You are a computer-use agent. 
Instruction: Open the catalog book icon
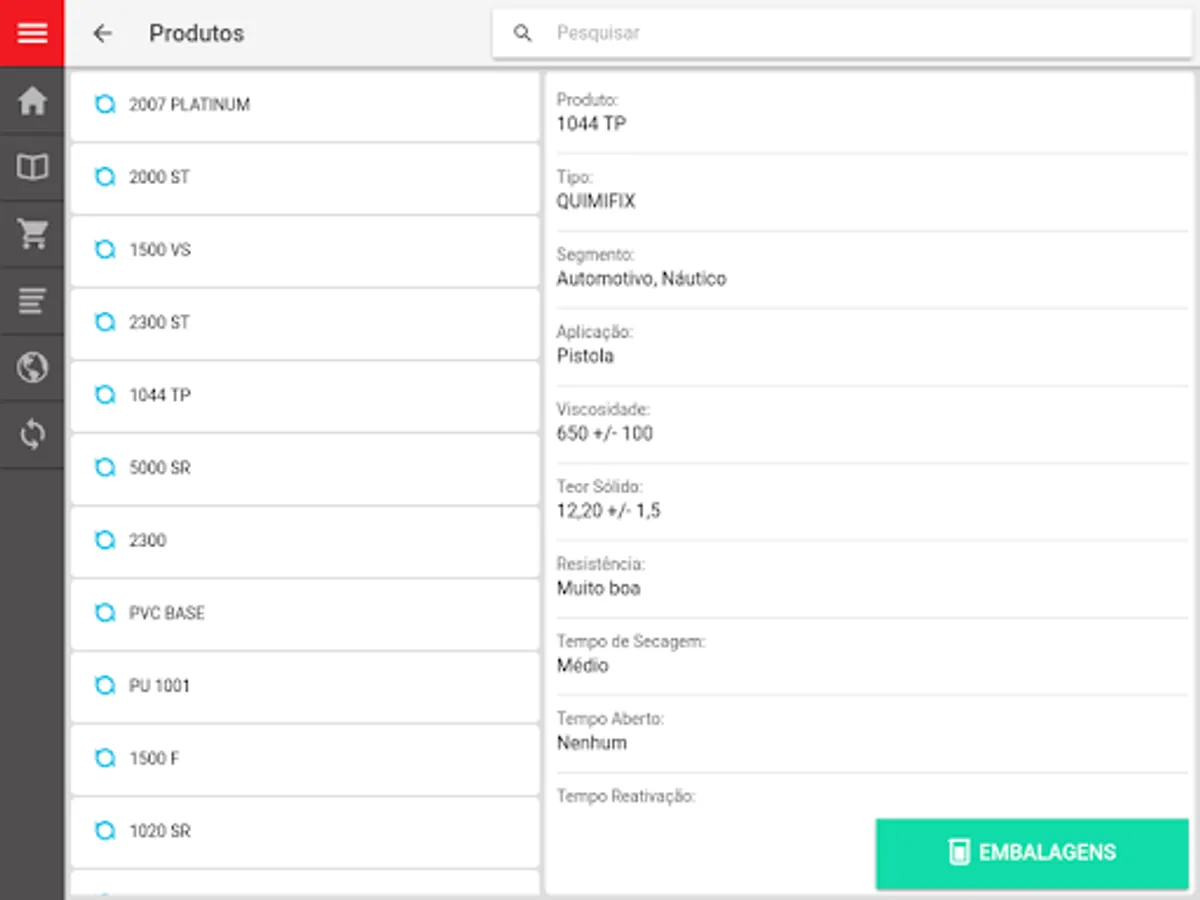[32, 167]
